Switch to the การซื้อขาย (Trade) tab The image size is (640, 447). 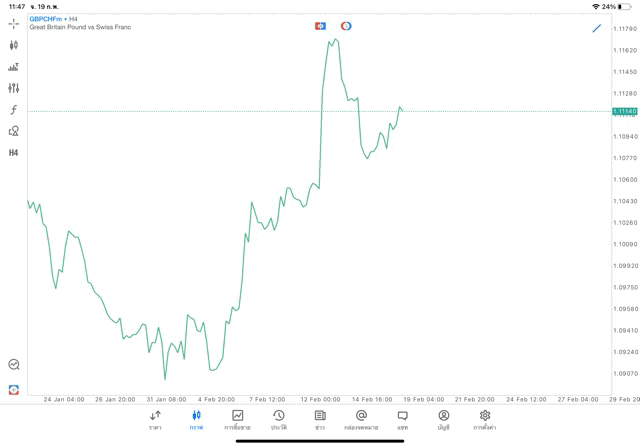click(237, 420)
